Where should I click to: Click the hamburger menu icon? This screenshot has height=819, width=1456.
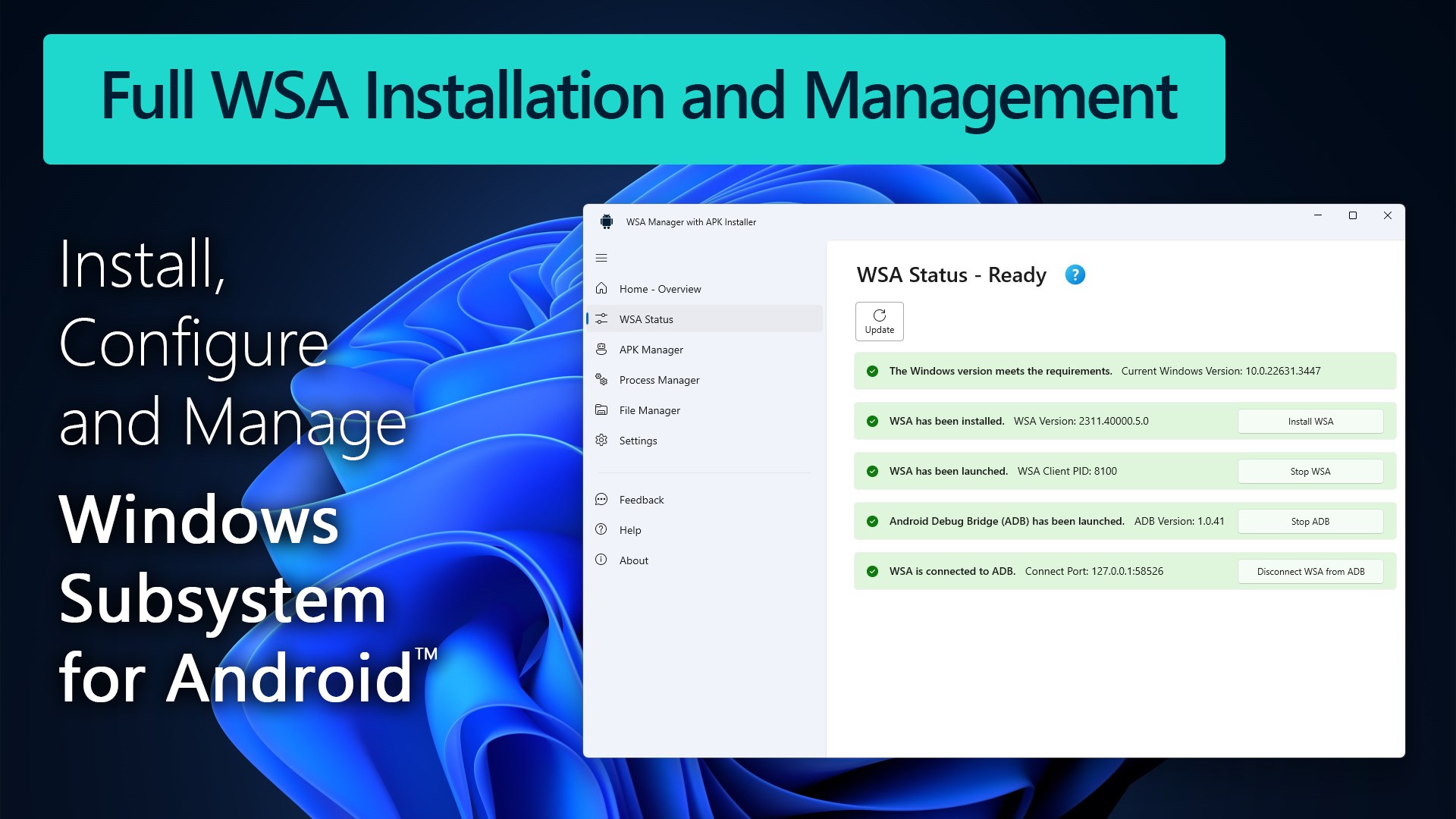pos(601,258)
